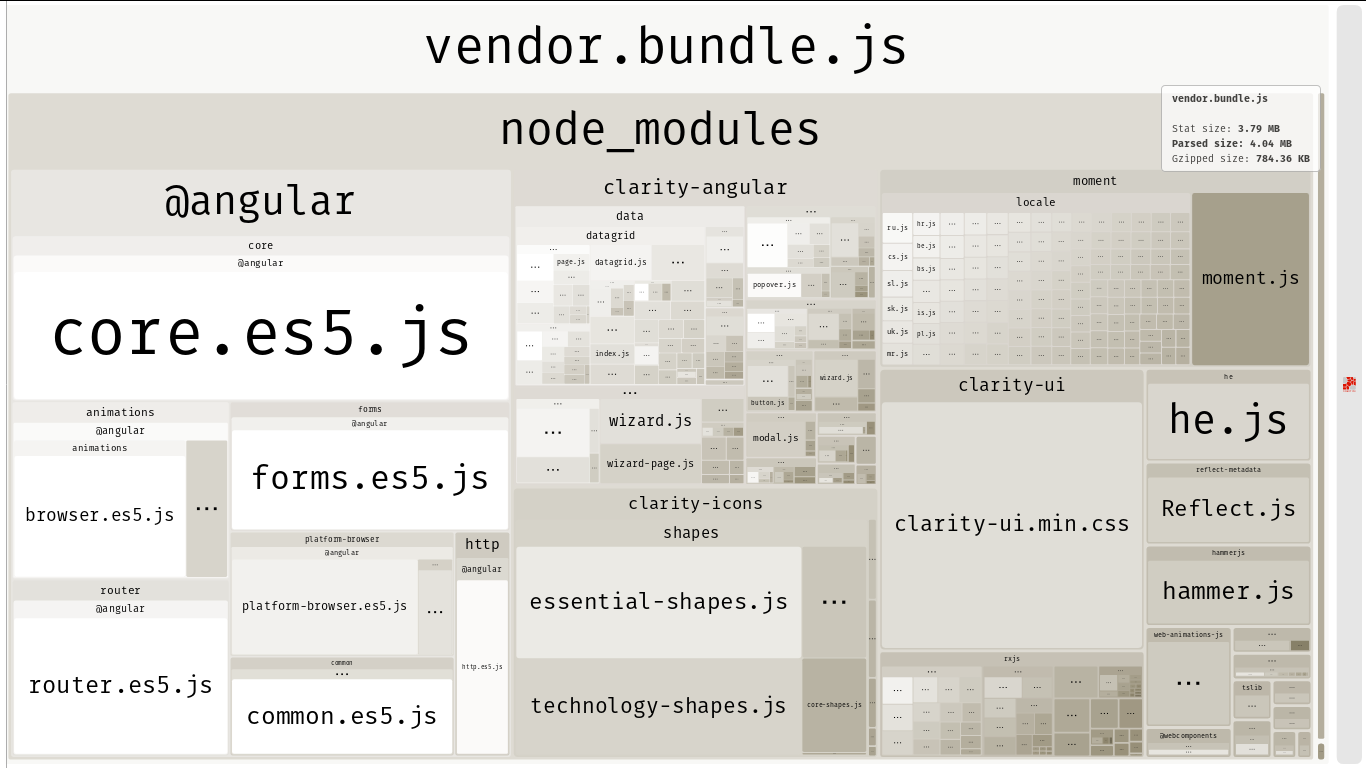1366x768 pixels.
Task: Select the router.es5.js block
Action: click(121, 685)
